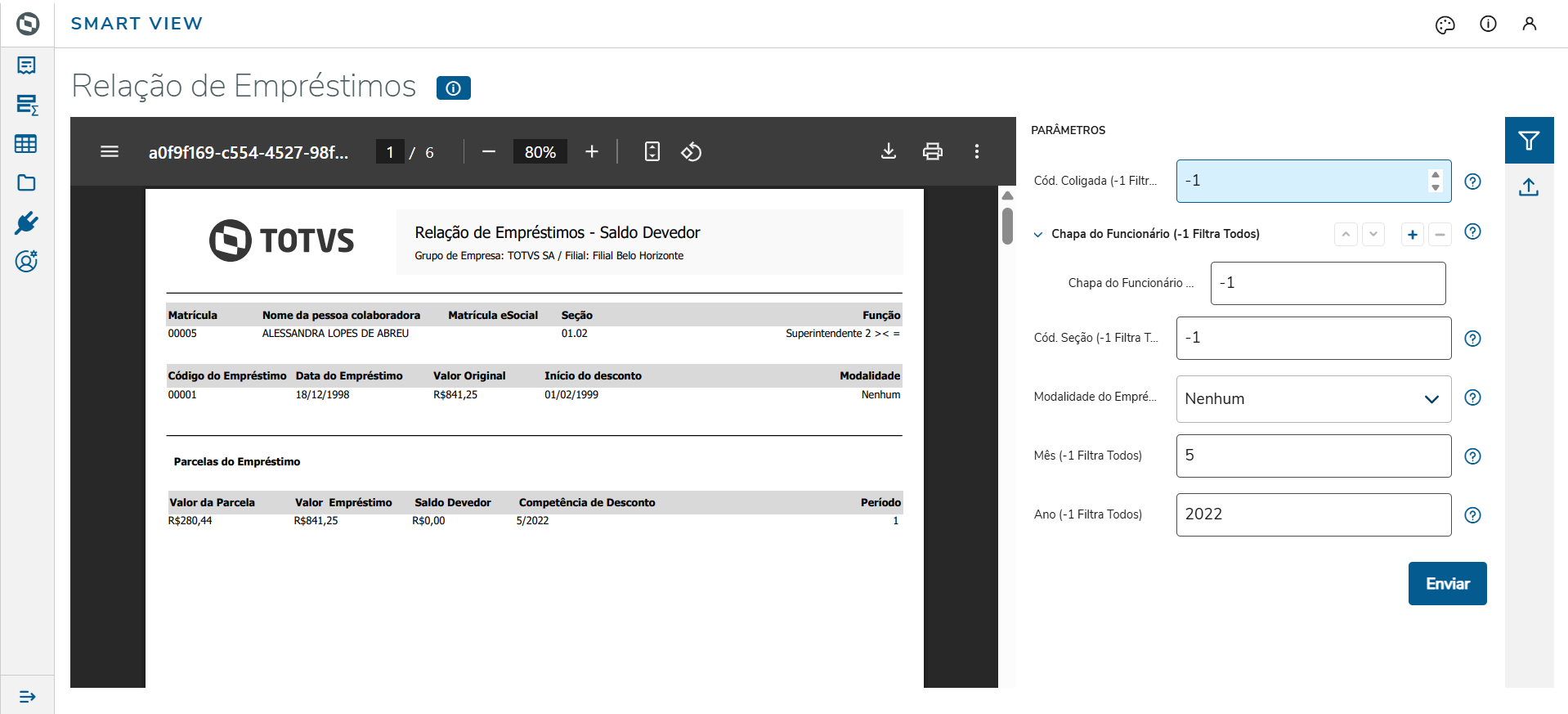Open the PDF viewer more actions menu
1568x714 pixels.
point(976,151)
